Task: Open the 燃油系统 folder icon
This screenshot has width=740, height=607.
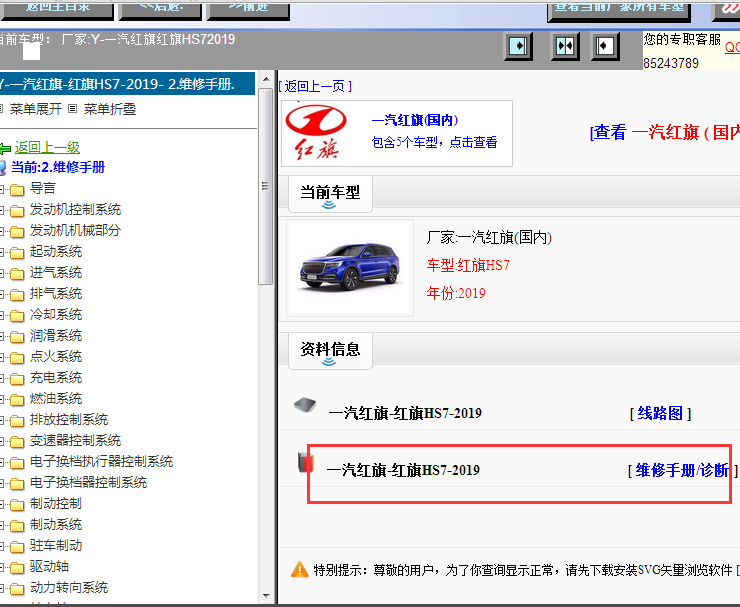Action: (17, 400)
